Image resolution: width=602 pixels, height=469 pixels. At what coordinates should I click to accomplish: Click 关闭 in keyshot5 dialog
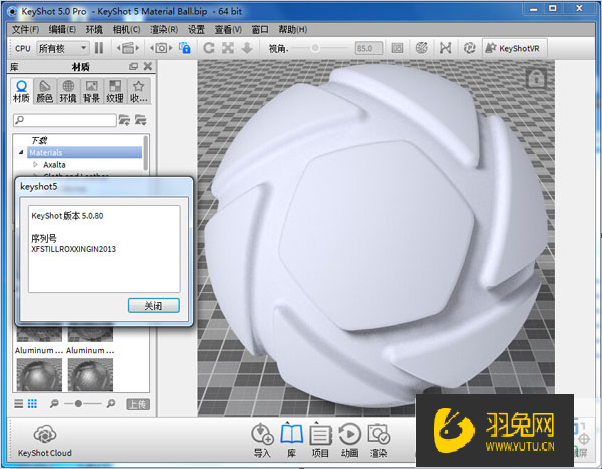pyautogui.click(x=154, y=306)
